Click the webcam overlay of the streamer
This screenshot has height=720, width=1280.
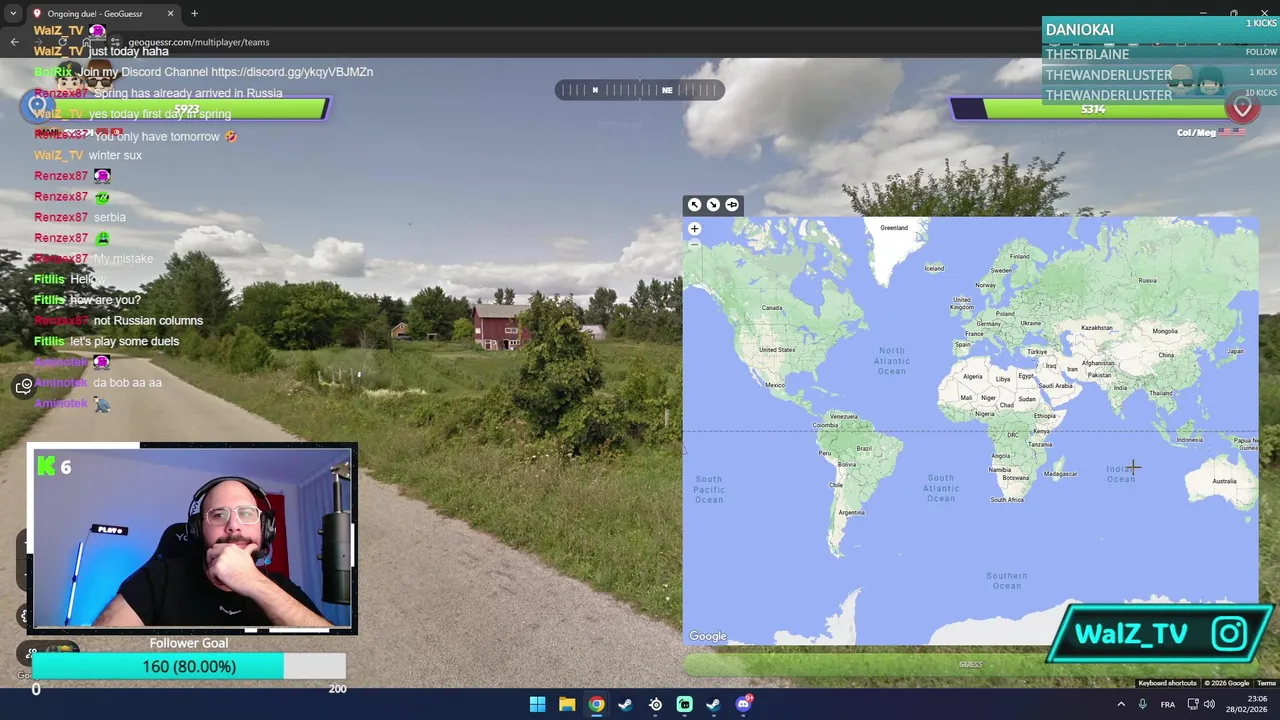192,539
